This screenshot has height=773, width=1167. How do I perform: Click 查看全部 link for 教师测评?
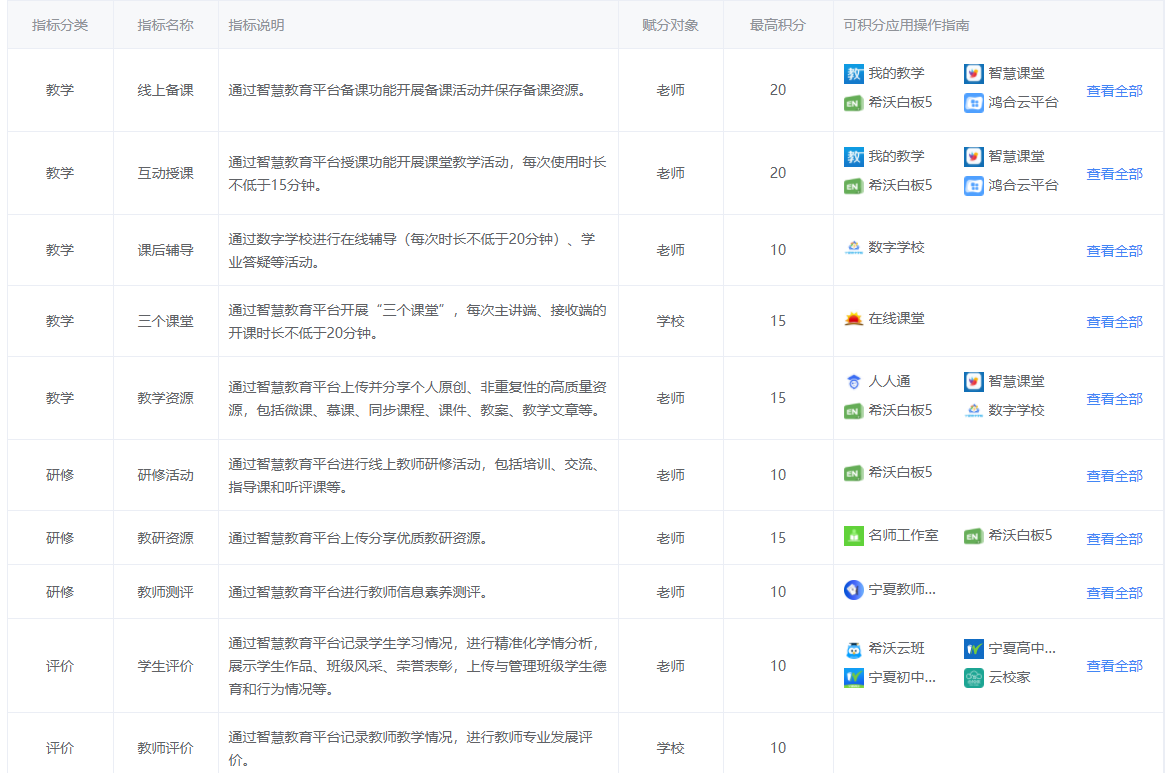point(1114,593)
